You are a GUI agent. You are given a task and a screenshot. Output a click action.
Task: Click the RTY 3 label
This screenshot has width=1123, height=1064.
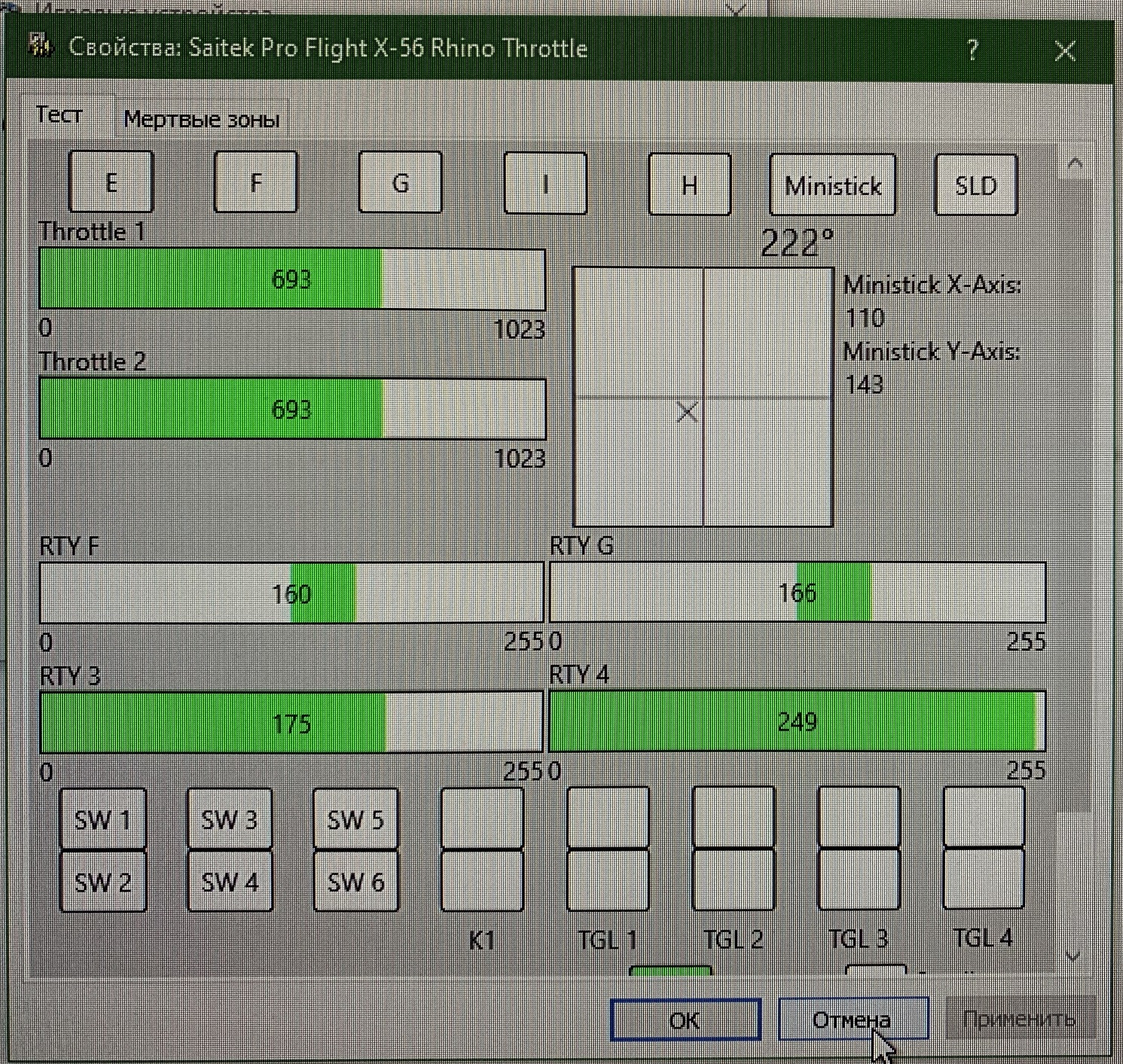pos(70,675)
